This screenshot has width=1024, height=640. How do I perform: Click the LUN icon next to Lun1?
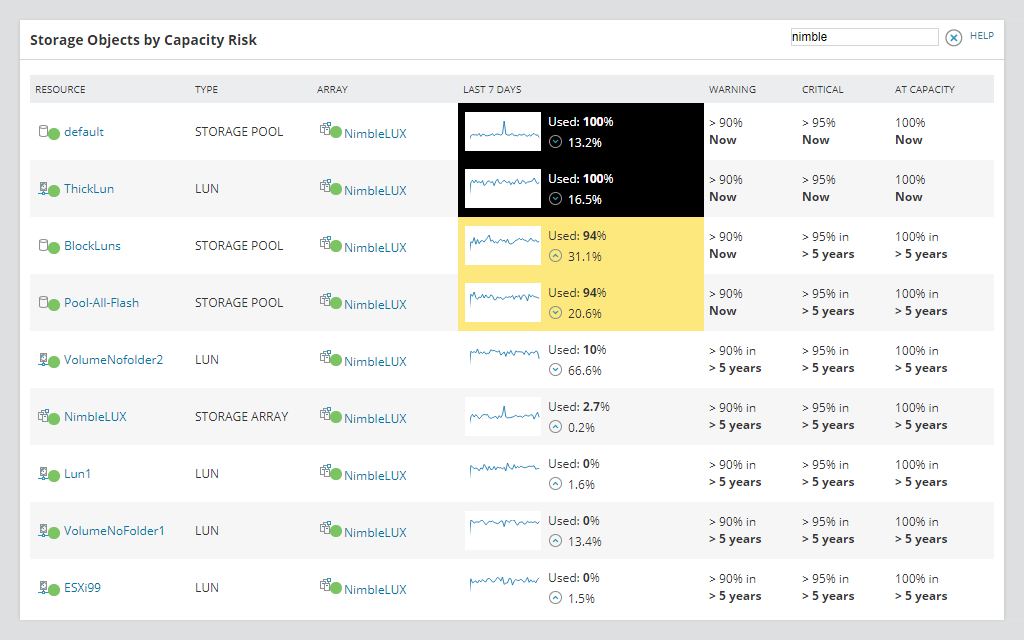click(43, 471)
